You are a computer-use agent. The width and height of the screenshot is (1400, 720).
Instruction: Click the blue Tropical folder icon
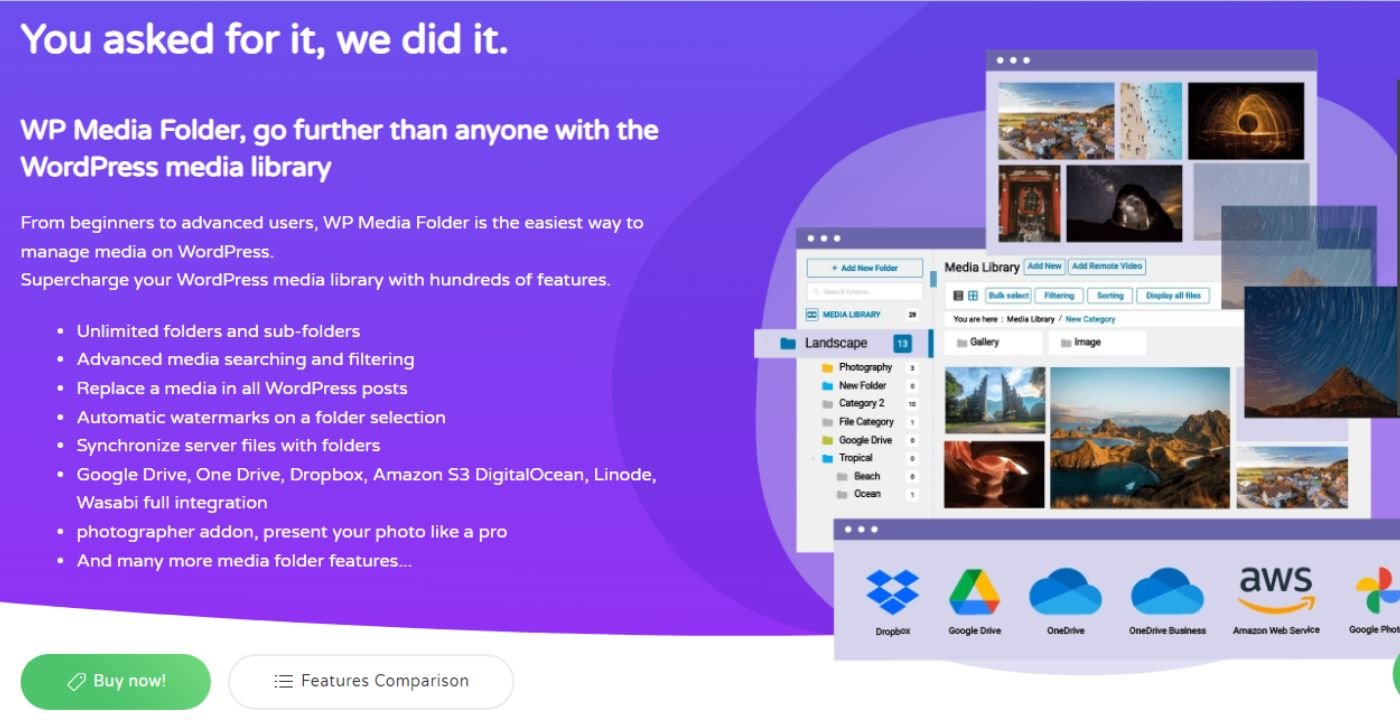[827, 458]
